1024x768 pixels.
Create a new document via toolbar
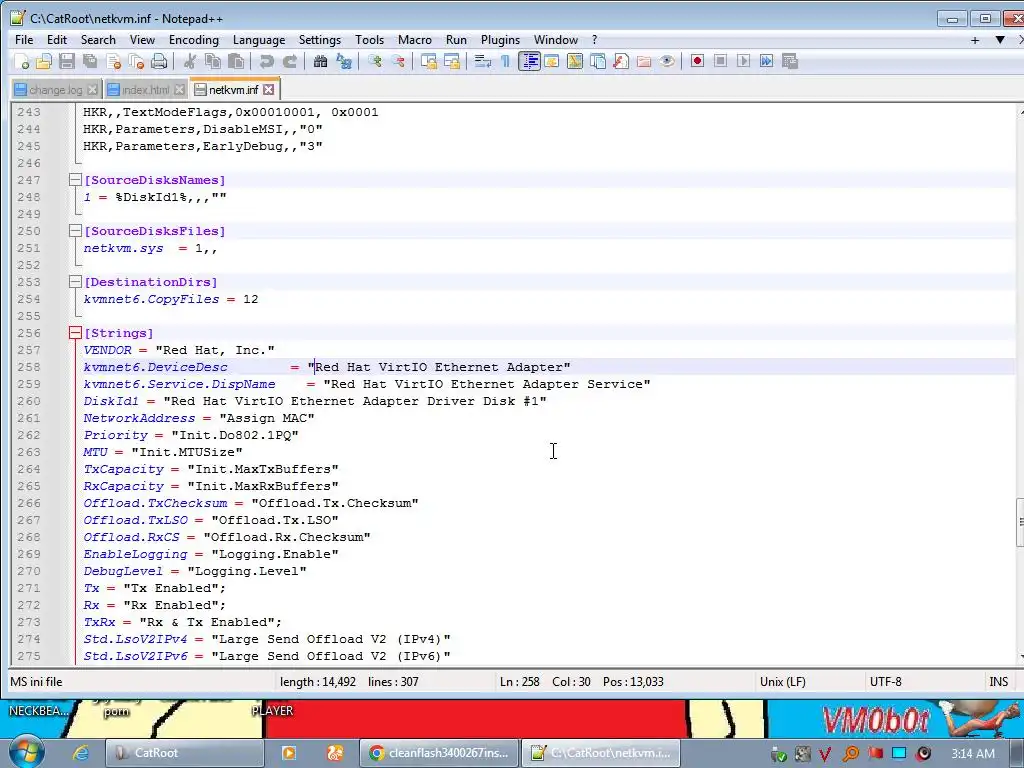tap(21, 61)
